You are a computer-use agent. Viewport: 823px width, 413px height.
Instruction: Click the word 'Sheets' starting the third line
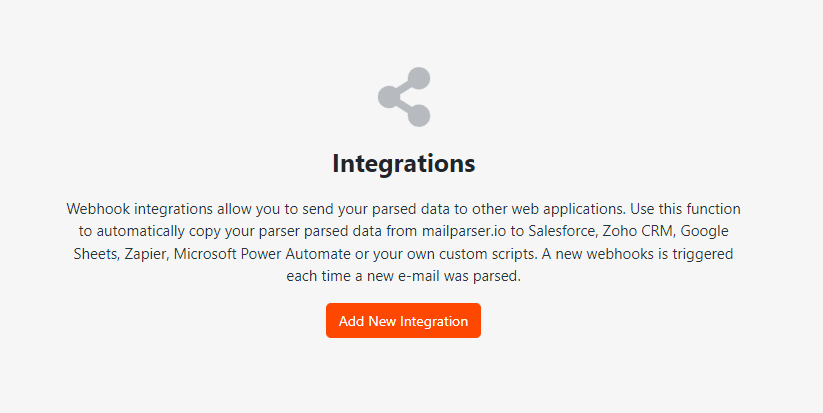pos(96,254)
